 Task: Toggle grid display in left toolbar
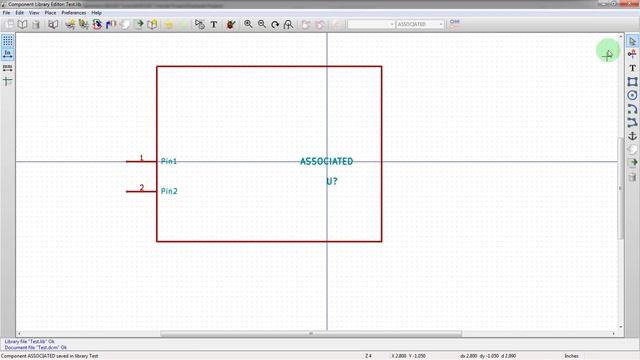7,40
